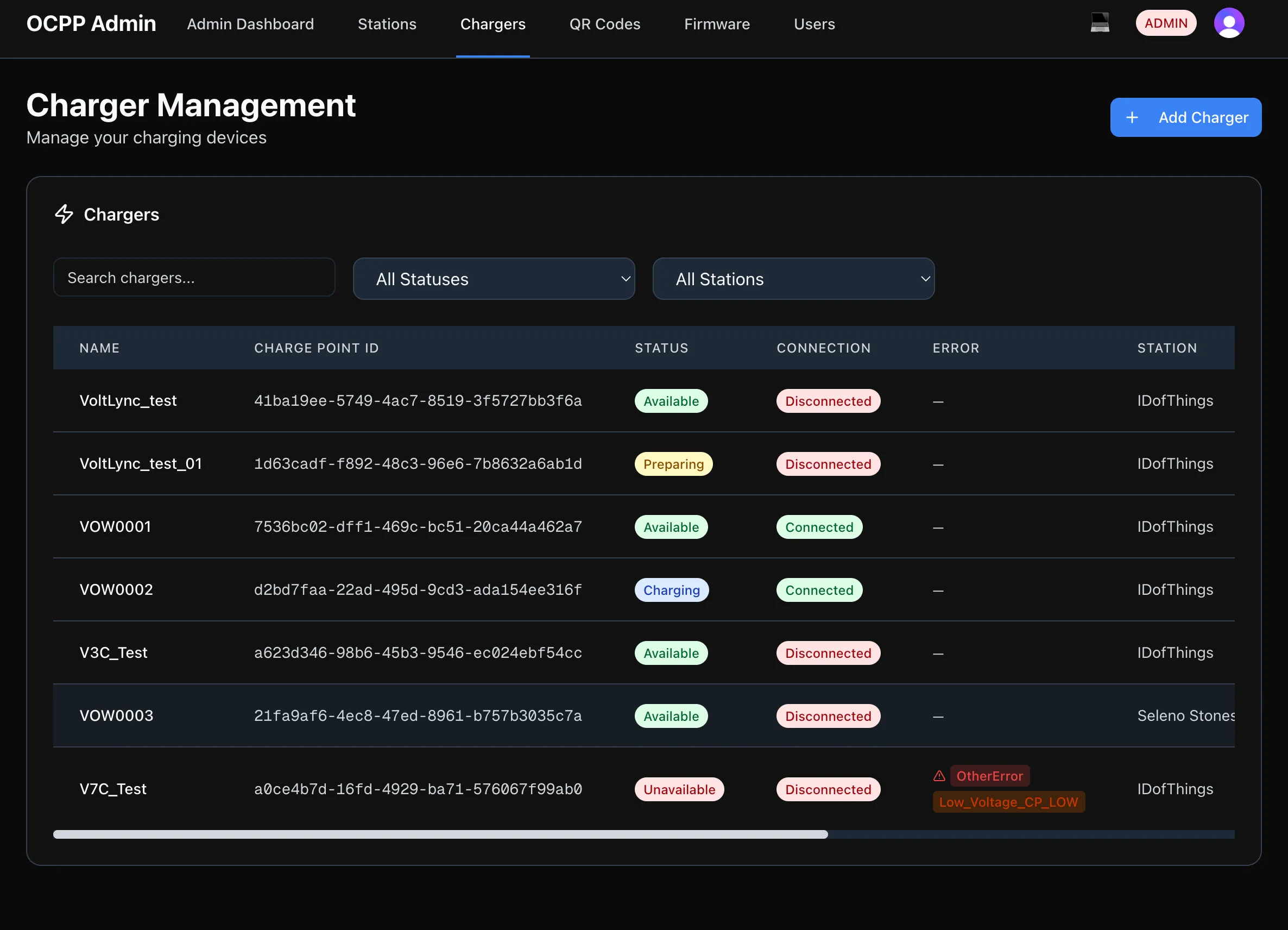Click Connected badge in VOW0001 row
The image size is (1288, 930).
[x=819, y=527]
